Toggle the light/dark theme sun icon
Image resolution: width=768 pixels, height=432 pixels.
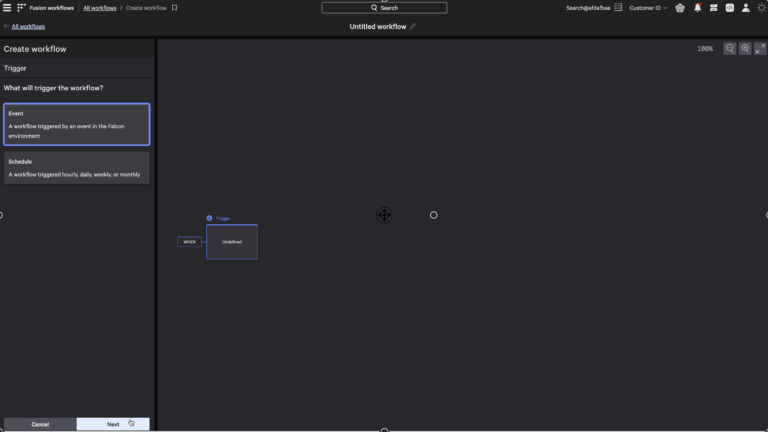[x=761, y=8]
